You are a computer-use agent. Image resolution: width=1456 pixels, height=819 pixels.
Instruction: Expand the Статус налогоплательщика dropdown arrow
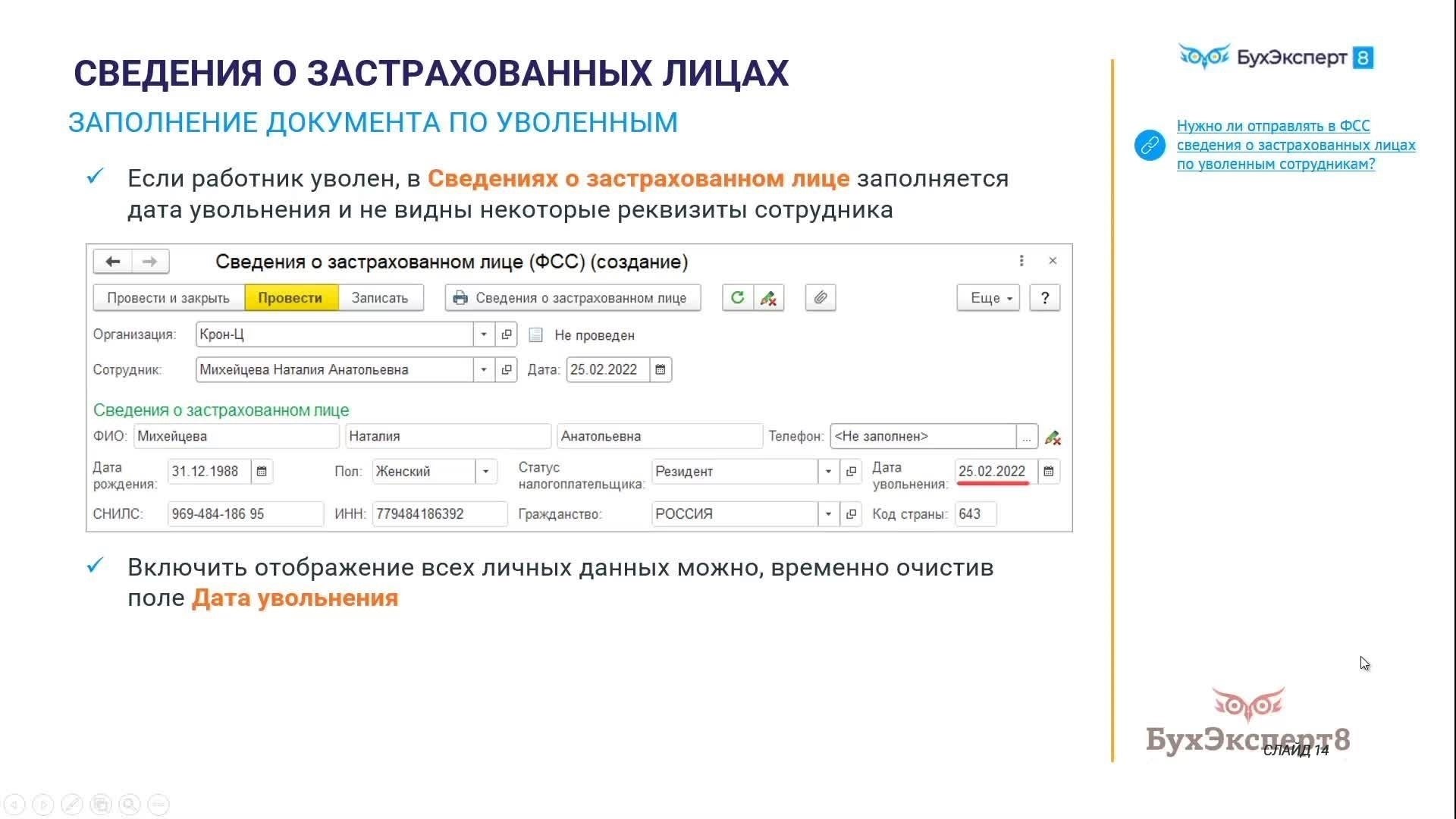click(828, 471)
